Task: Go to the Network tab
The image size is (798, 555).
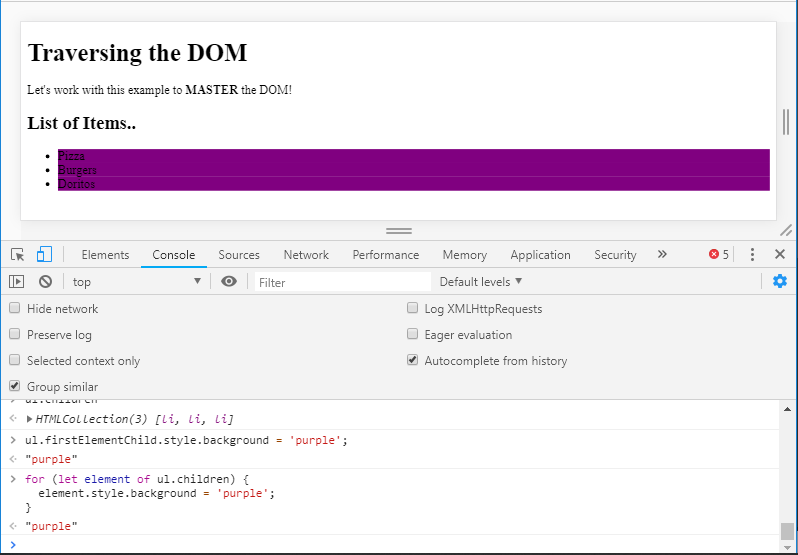Action: coord(306,255)
